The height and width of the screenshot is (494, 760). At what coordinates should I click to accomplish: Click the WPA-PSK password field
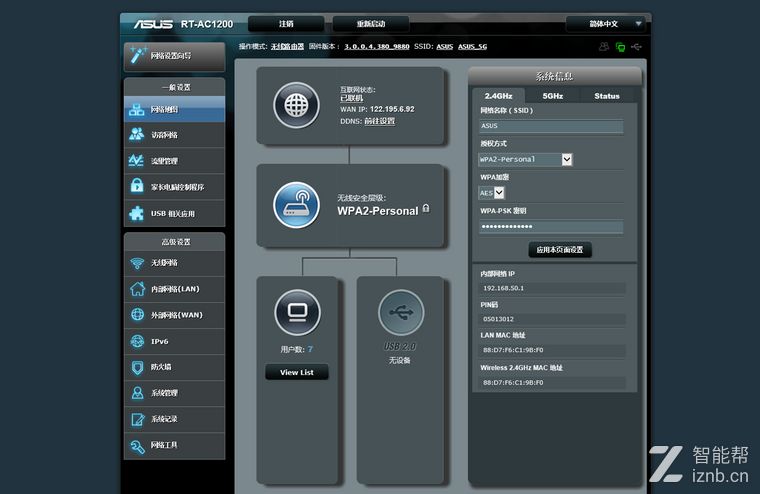(x=551, y=227)
